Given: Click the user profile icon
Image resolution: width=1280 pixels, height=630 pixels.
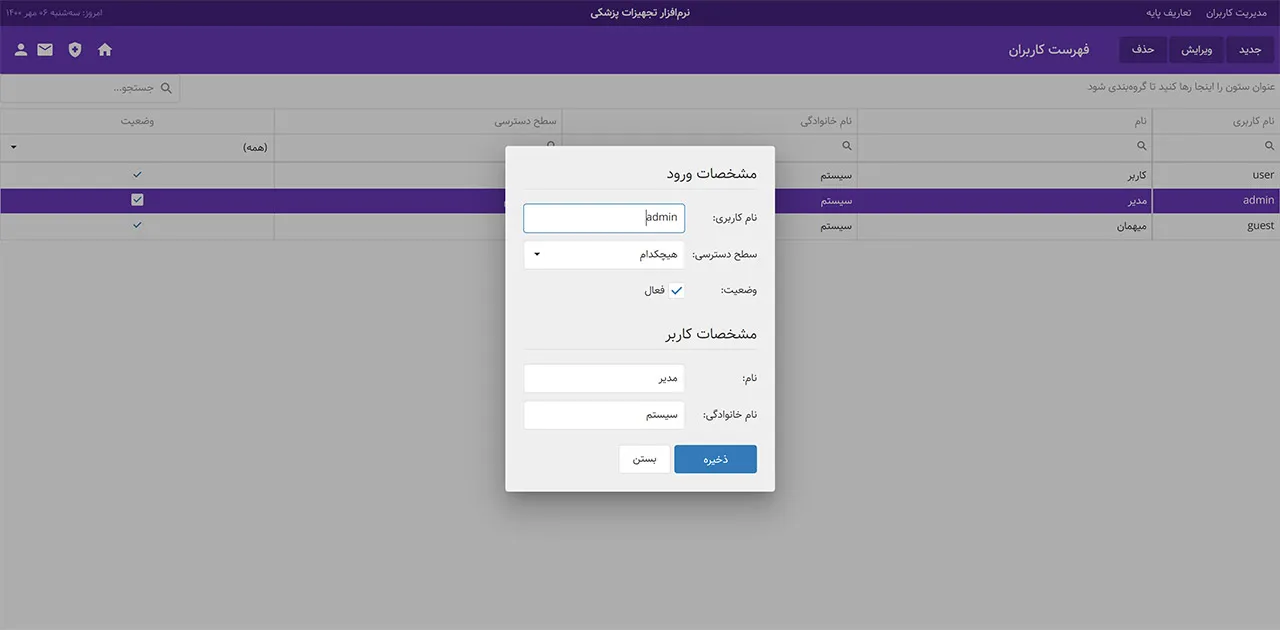Looking at the screenshot, I should pyautogui.click(x=20, y=49).
